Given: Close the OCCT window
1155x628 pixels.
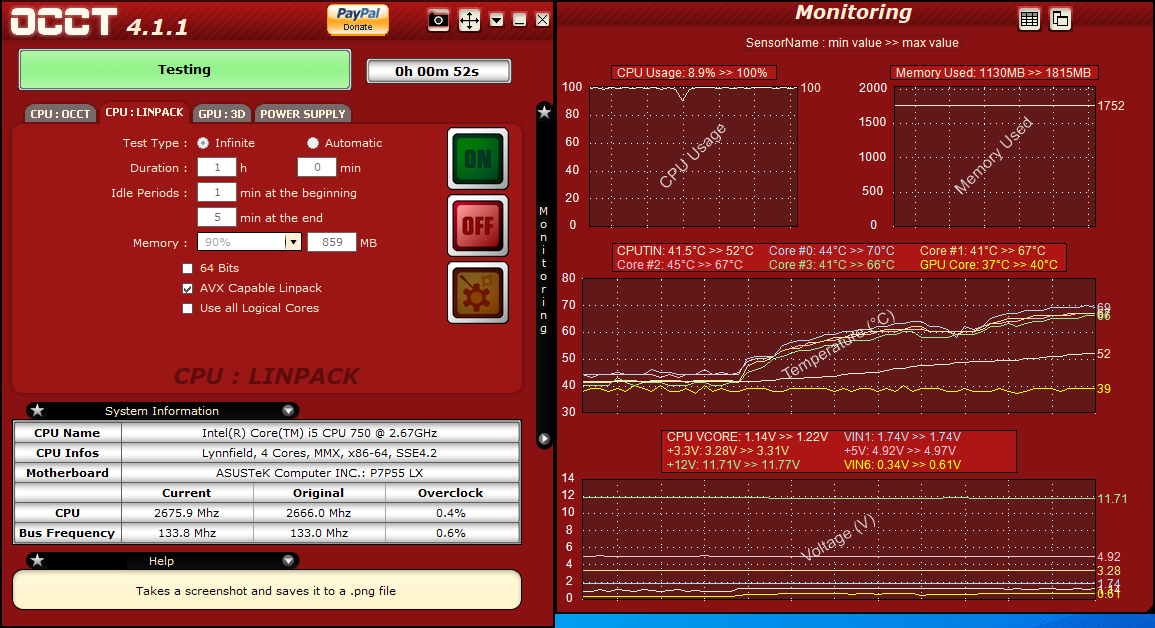Looking at the screenshot, I should (x=542, y=20).
